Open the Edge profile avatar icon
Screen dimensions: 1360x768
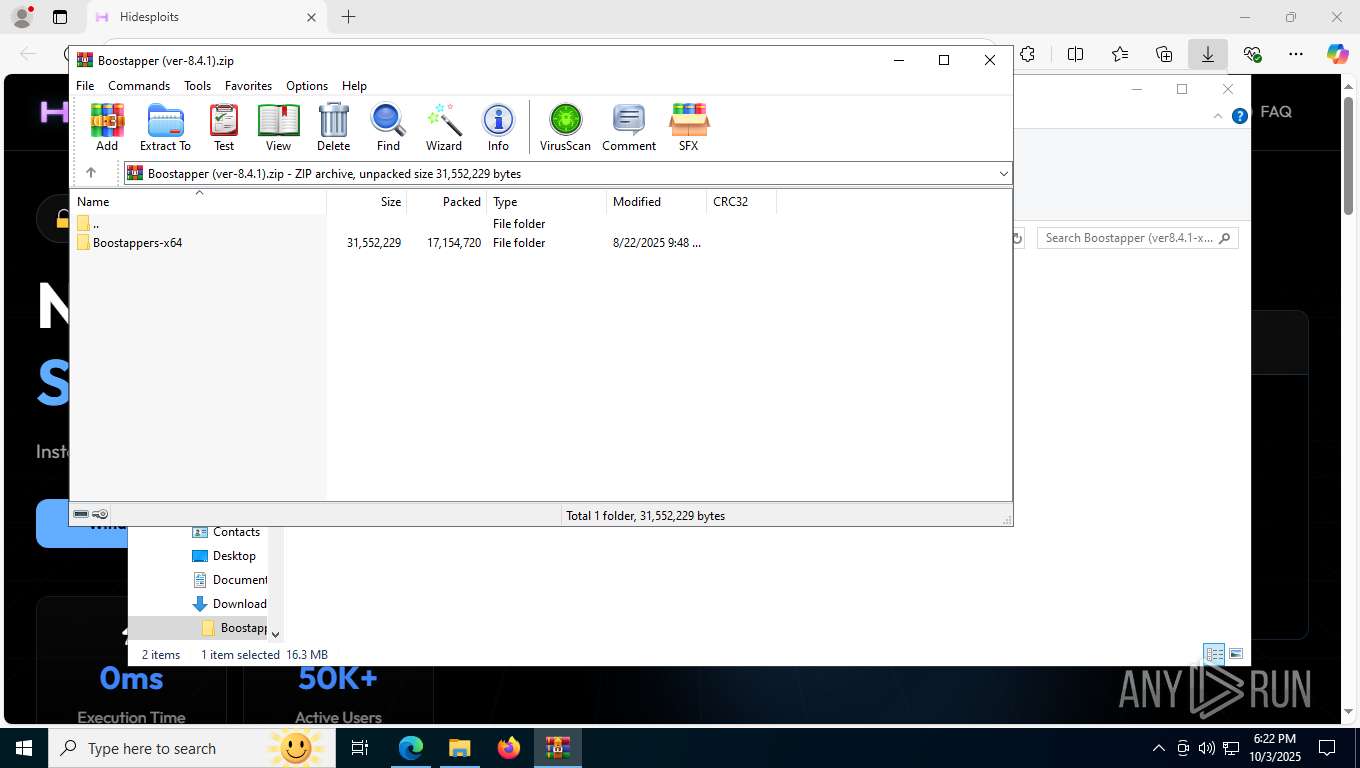tap(21, 17)
